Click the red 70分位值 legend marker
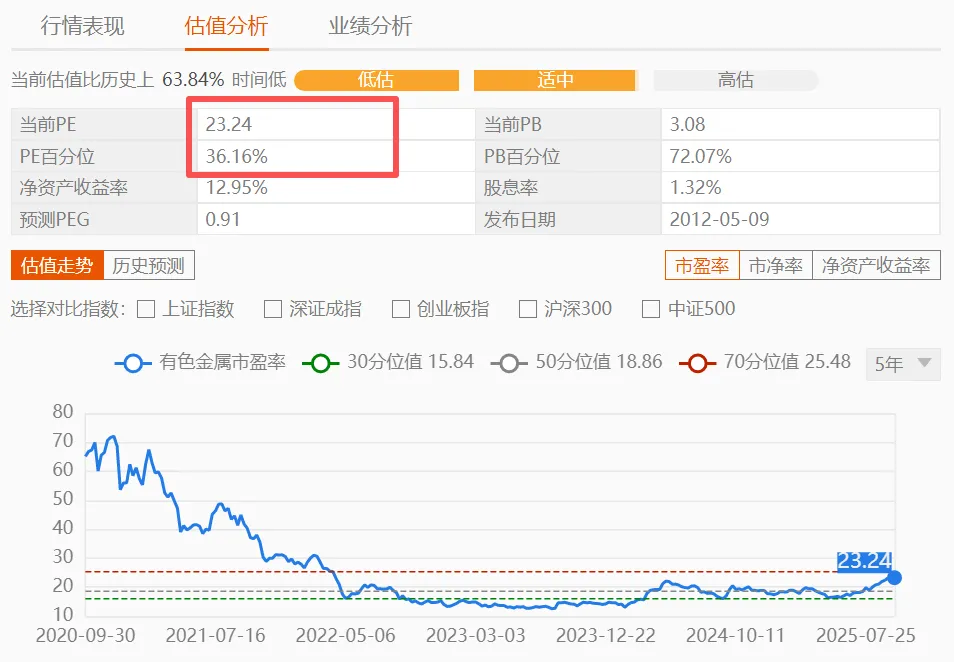Screen dimensions: 954x662 coord(697,363)
